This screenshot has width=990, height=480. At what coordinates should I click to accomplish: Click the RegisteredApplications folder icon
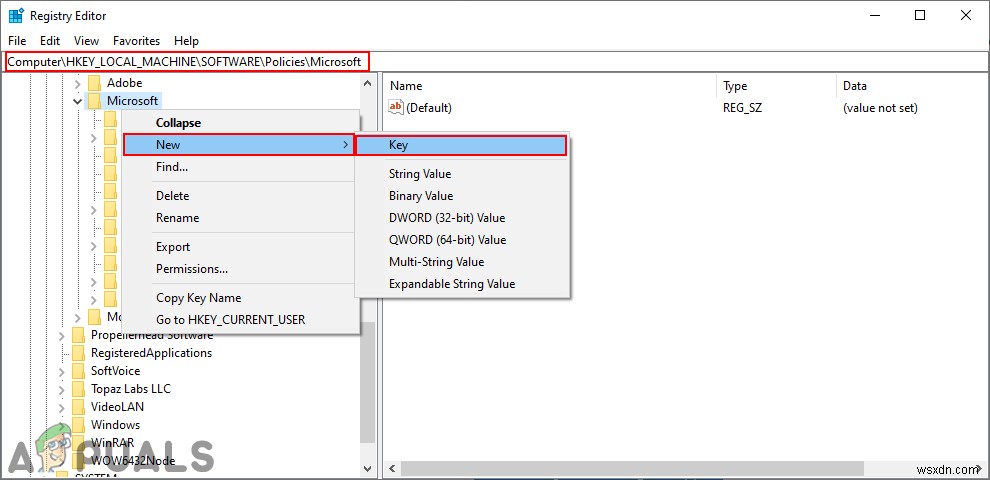point(79,352)
